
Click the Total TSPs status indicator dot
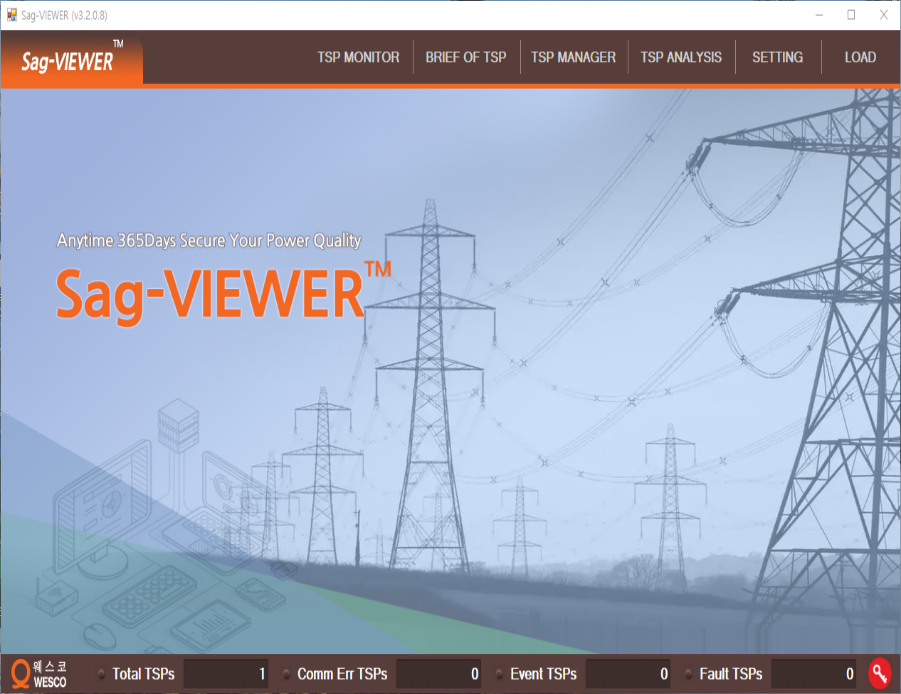tap(101, 674)
